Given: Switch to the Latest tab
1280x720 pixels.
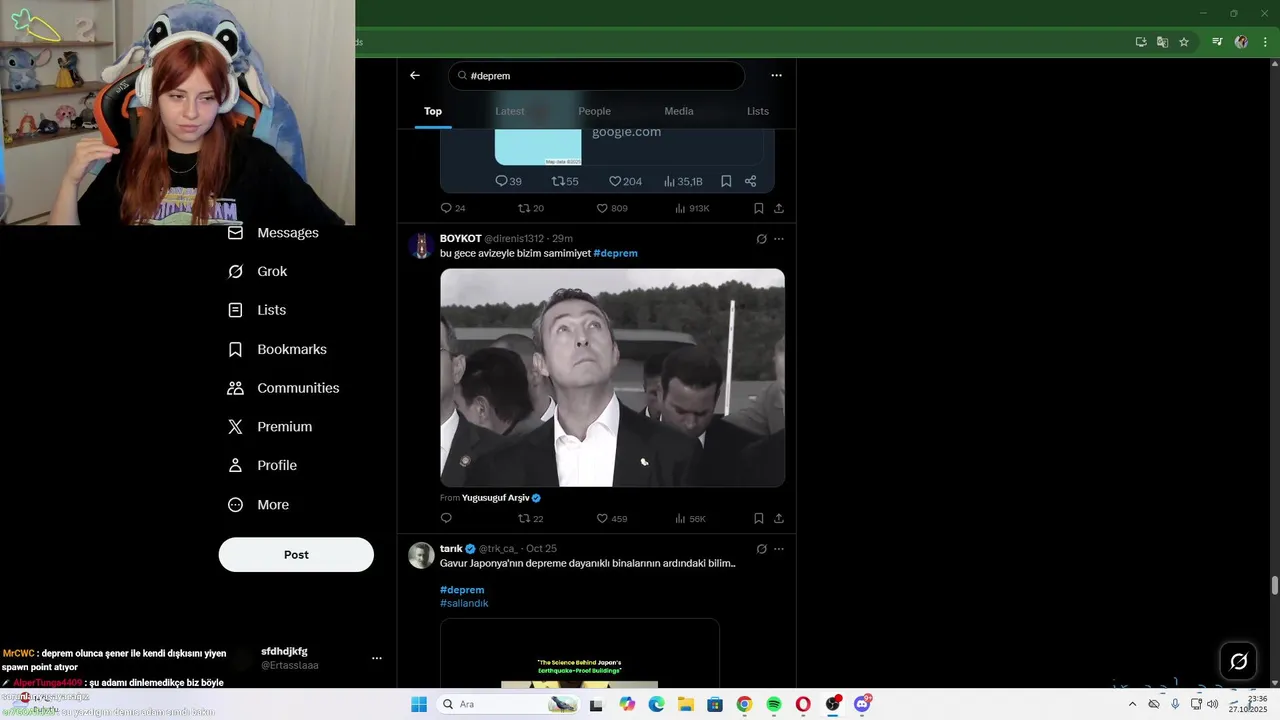Looking at the screenshot, I should coord(510,111).
